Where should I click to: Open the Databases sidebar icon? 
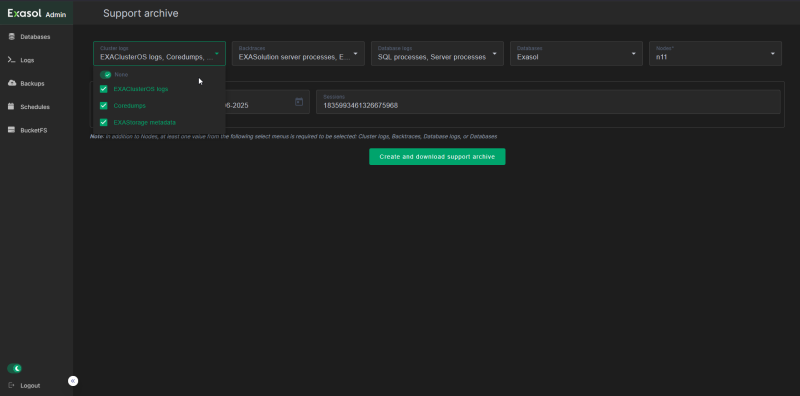coord(12,37)
